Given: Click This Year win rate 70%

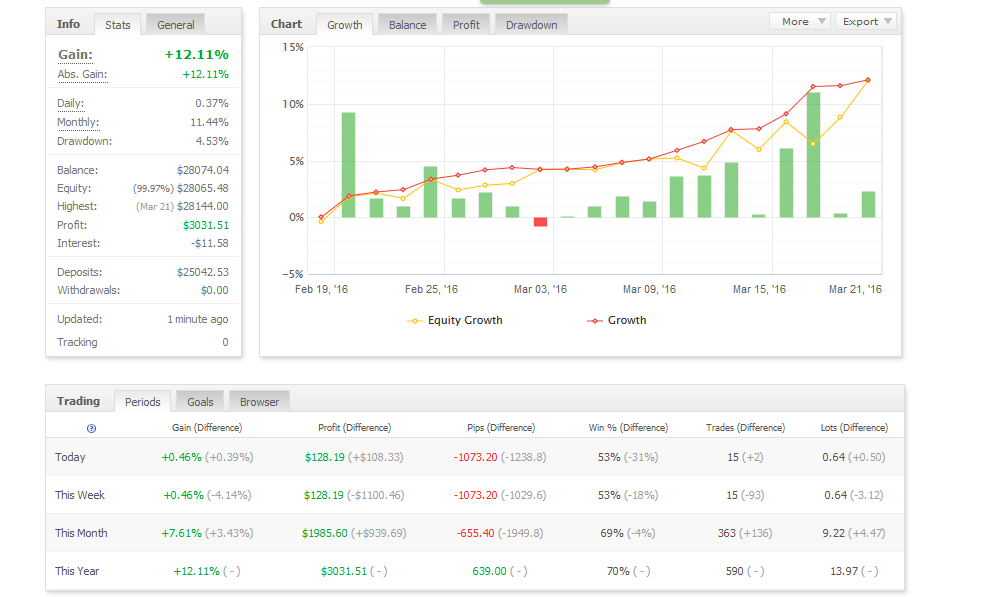Looking at the screenshot, I should click(618, 571).
